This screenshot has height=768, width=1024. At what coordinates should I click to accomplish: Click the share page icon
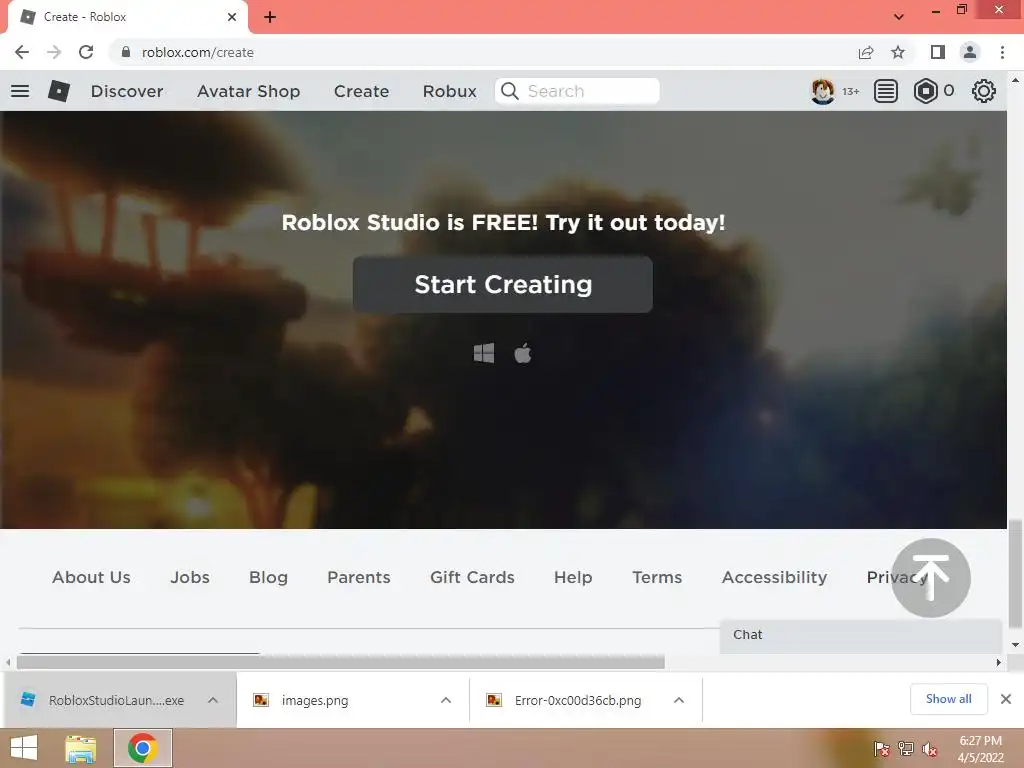pyautogui.click(x=866, y=52)
